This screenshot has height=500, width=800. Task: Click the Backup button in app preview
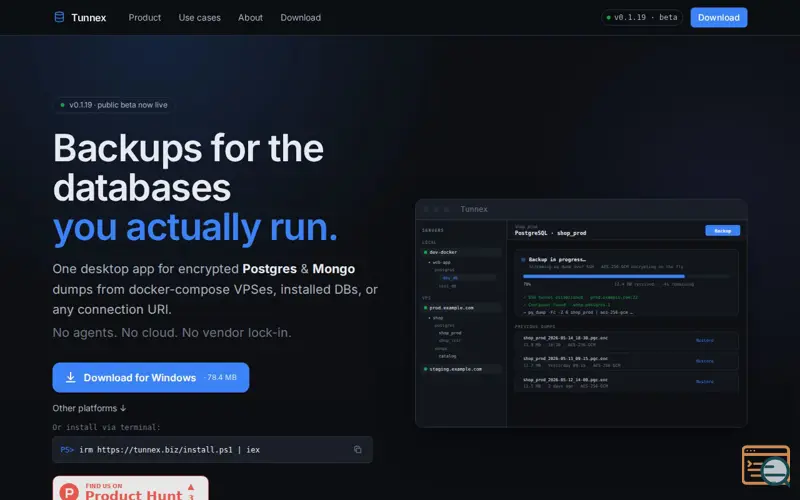click(x=722, y=231)
